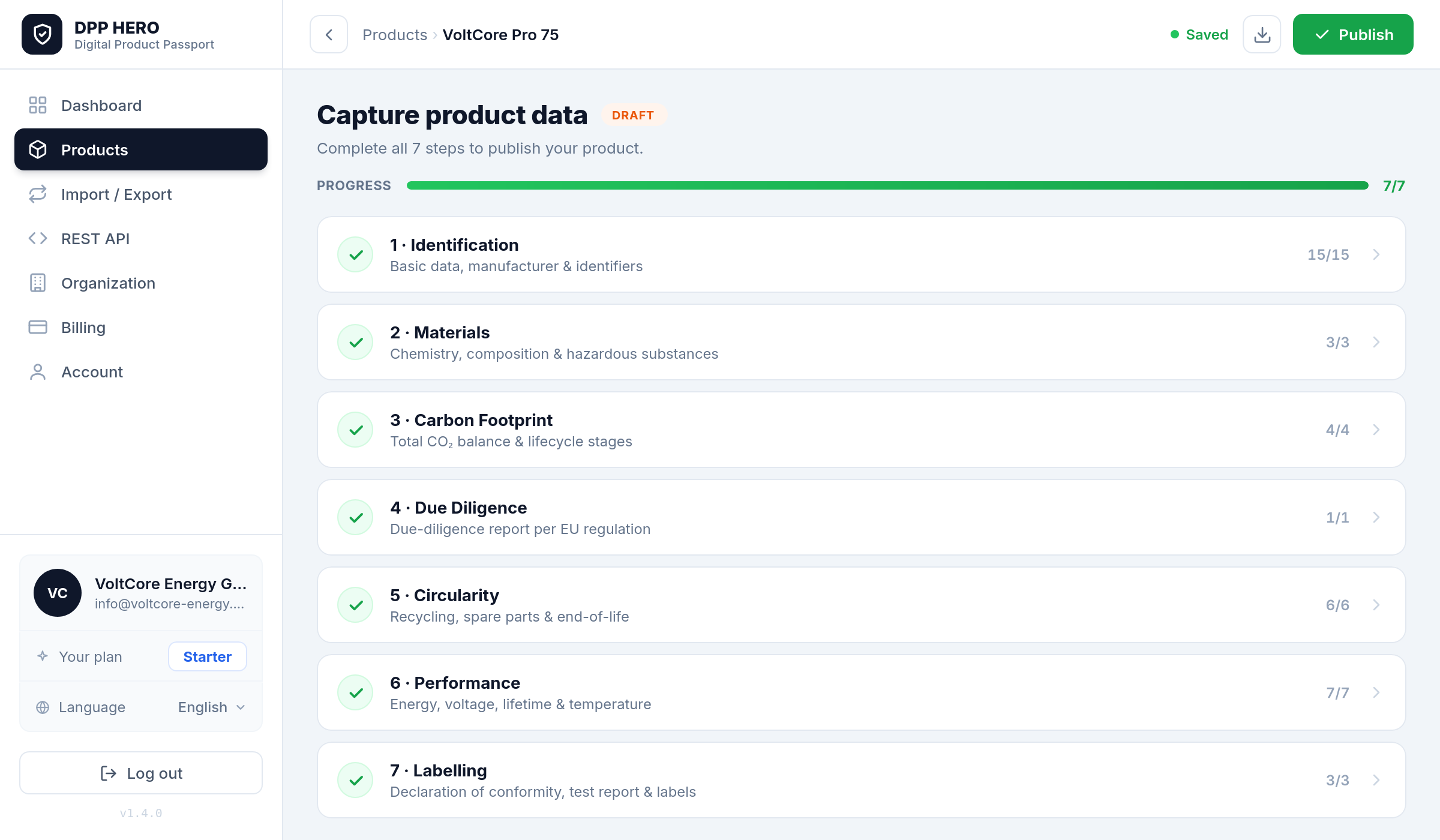Screen dimensions: 1440x840
Task: Click the Materials green checkmark circle
Action: [x=356, y=342]
